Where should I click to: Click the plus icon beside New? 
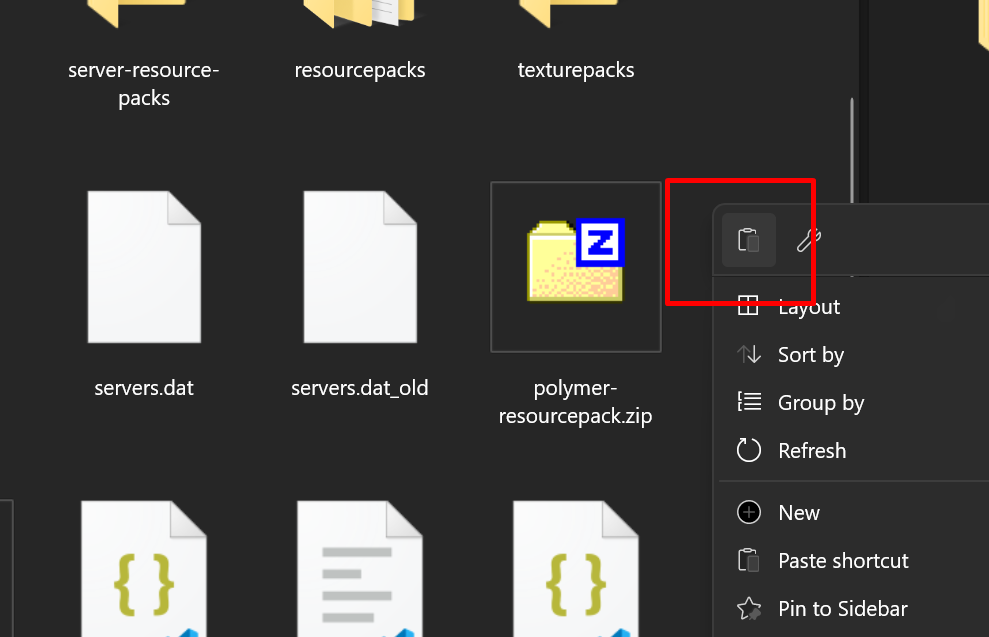pos(749,512)
